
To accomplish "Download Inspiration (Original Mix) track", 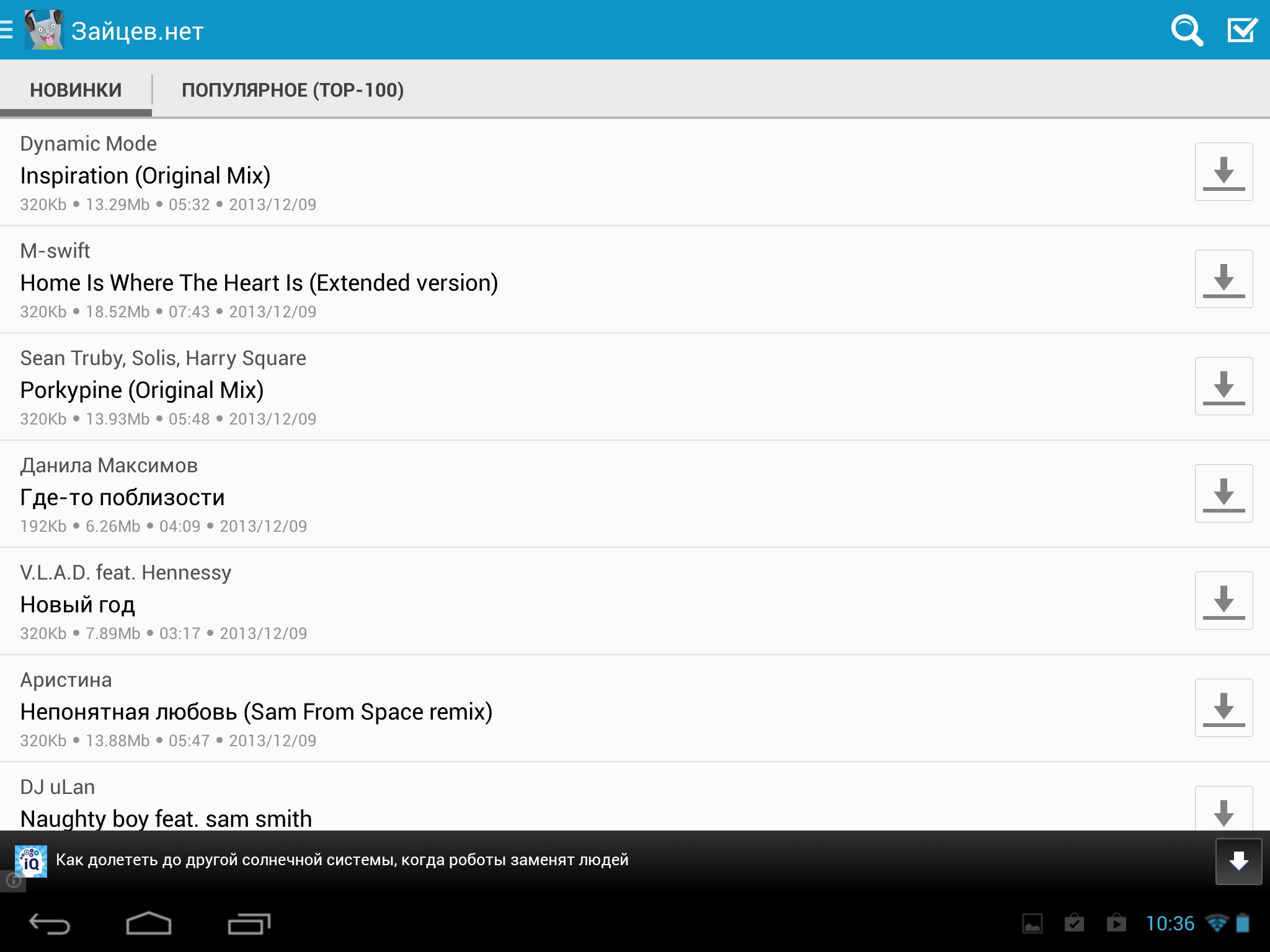I will [1223, 172].
